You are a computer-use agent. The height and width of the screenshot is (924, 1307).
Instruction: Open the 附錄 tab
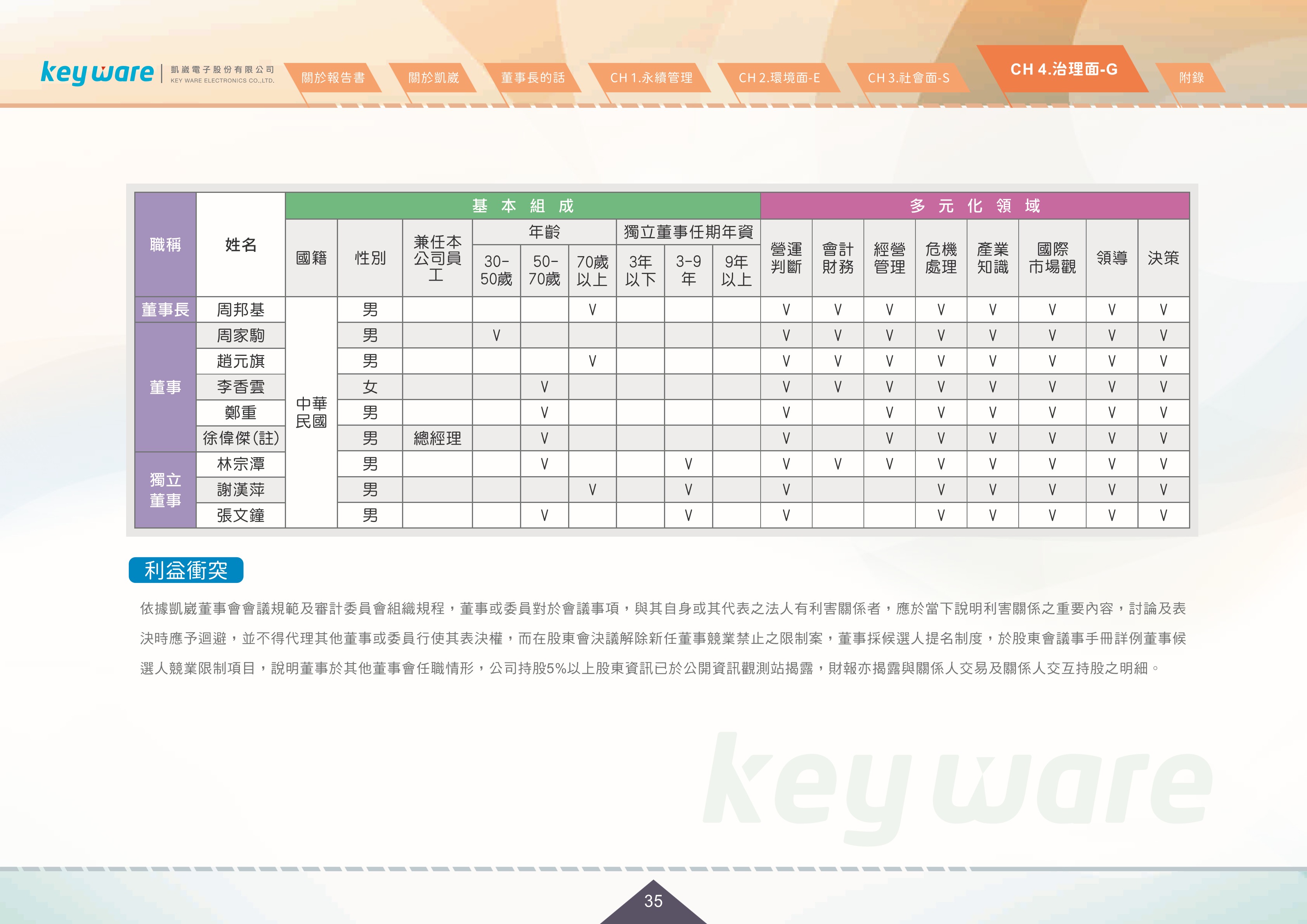pyautogui.click(x=1191, y=78)
